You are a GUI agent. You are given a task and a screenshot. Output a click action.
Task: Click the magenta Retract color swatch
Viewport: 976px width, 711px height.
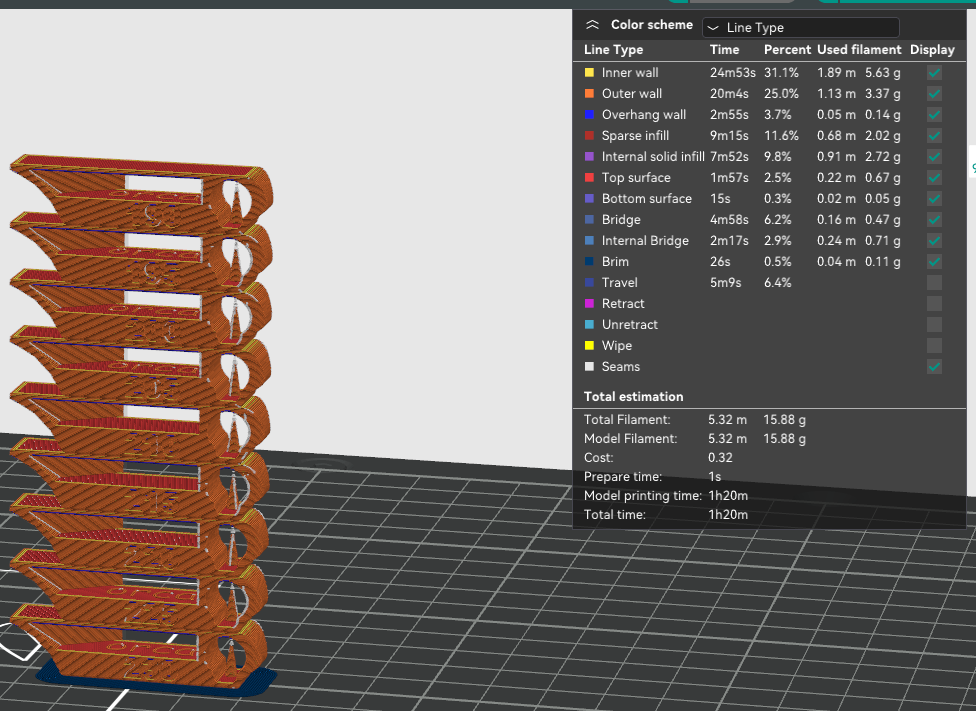[589, 304]
